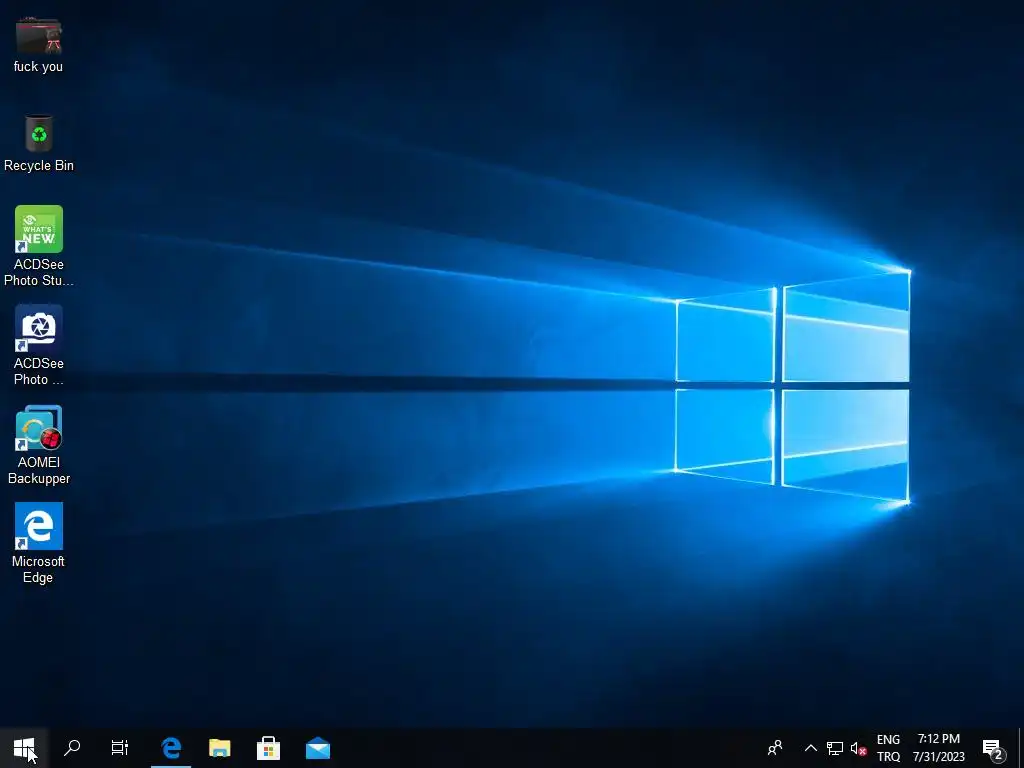
Task: Show hidden tray icons with chevron
Action: click(x=810, y=748)
